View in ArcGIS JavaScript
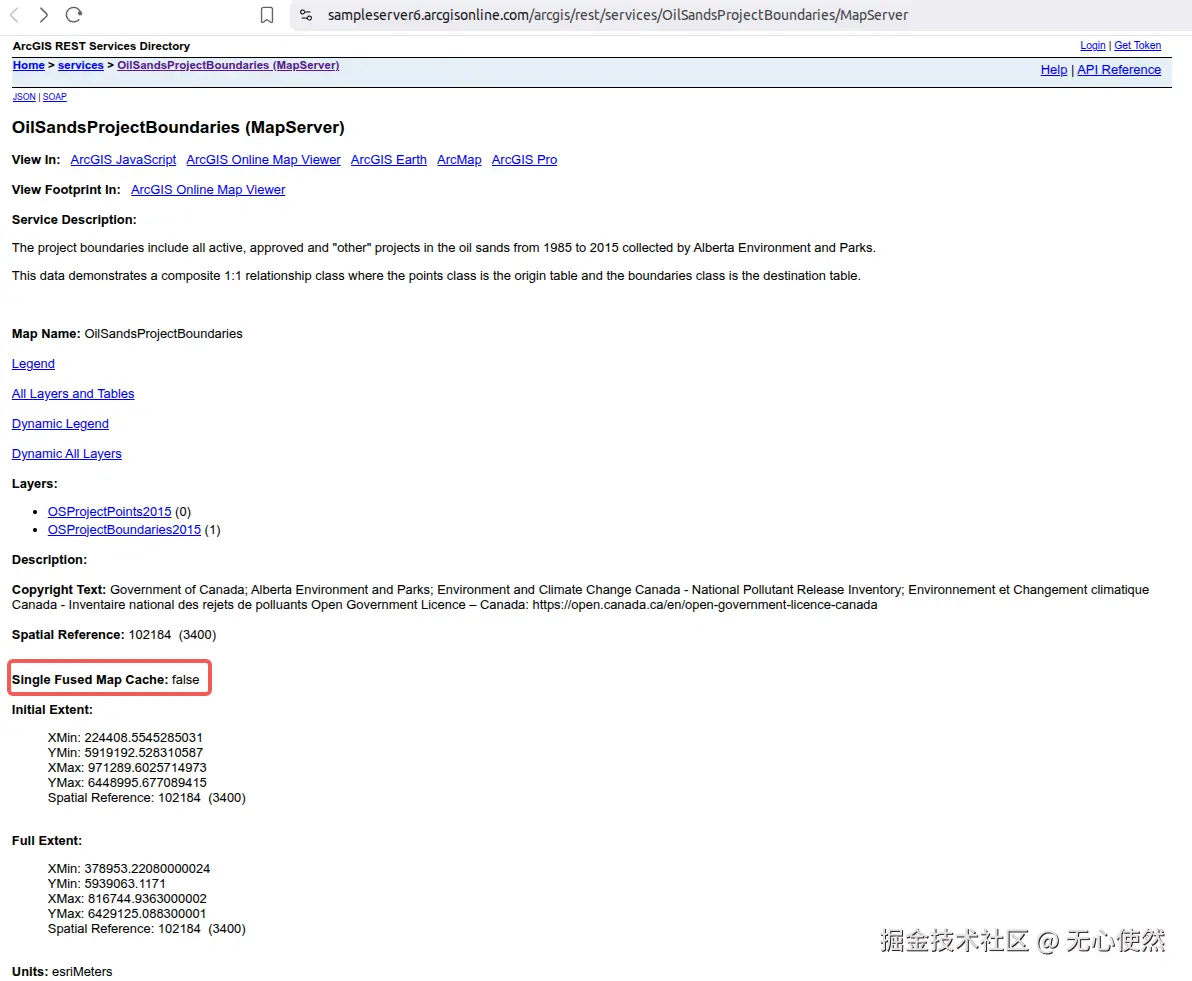 123,160
